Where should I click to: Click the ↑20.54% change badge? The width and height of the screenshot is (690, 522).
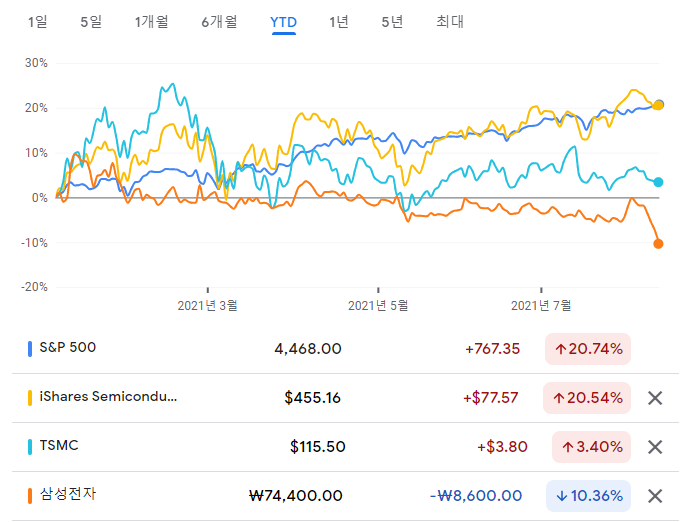pos(587,398)
